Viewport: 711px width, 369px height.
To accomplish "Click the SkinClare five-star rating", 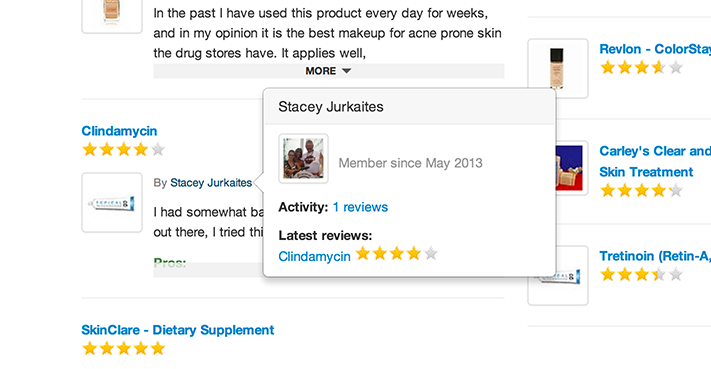I will [123, 349].
